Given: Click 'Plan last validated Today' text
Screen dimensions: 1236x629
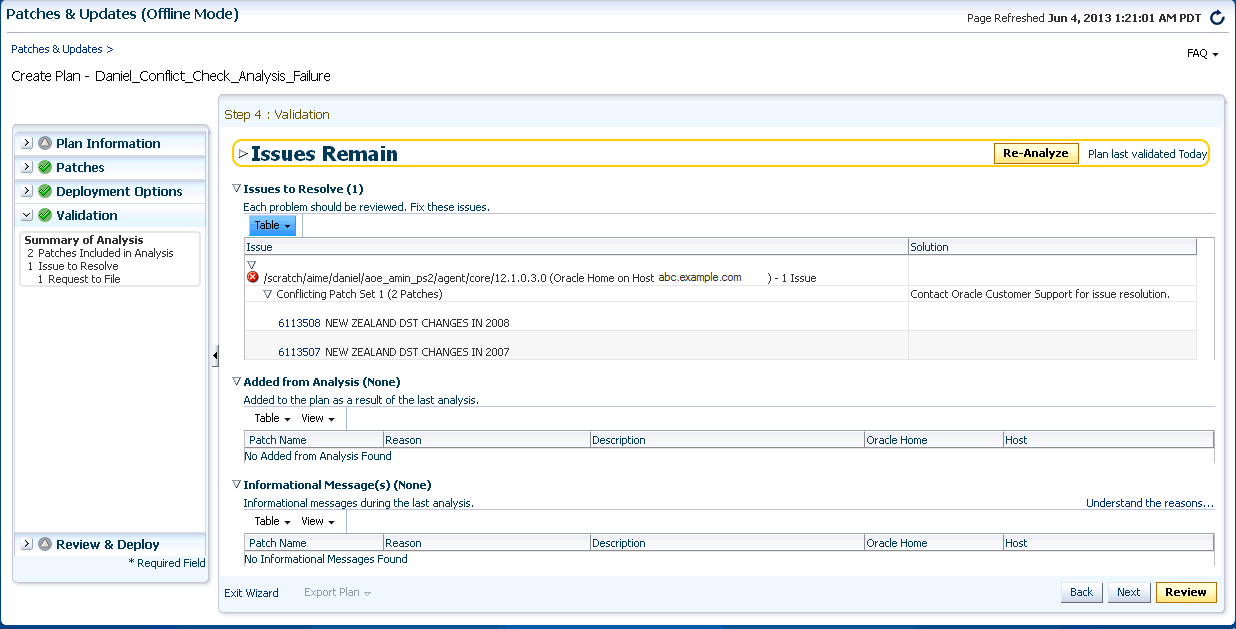Looking at the screenshot, I should click(1147, 154).
